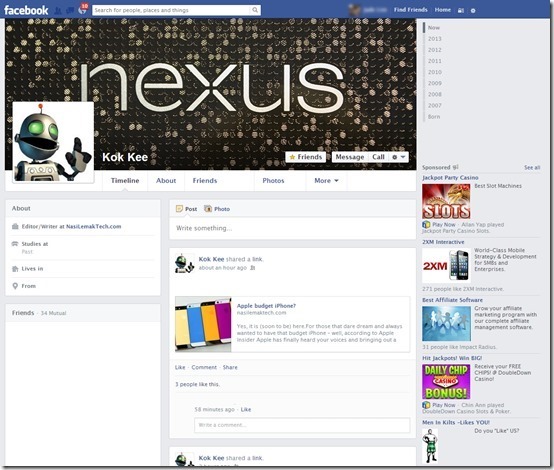Click Apple budget iPhone link thumbnail
The width and height of the screenshot is (554, 470).
pyautogui.click(x=203, y=324)
